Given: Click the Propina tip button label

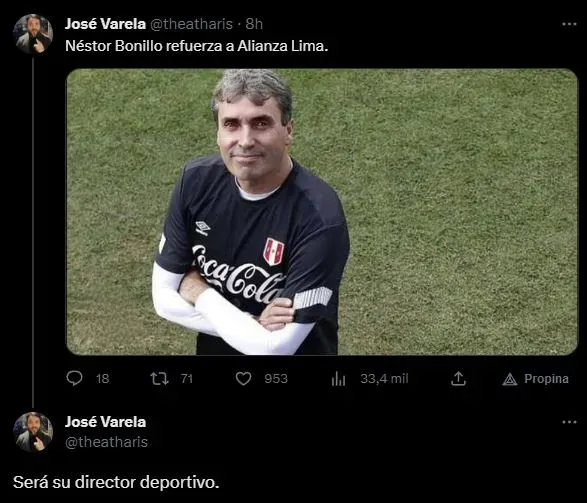Looking at the screenshot, I should point(546,379).
